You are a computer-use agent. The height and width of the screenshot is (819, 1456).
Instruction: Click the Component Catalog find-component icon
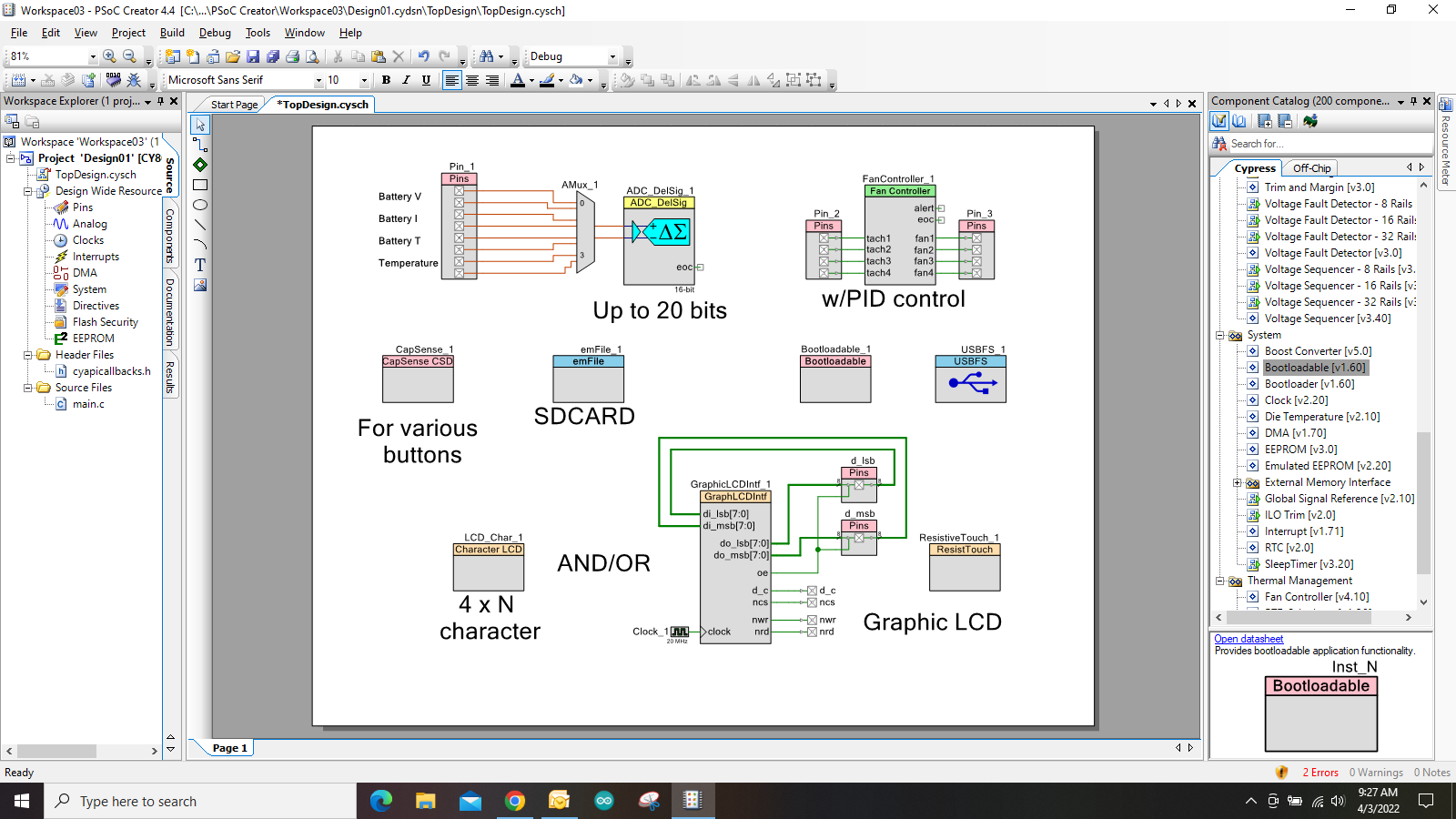click(x=1219, y=144)
